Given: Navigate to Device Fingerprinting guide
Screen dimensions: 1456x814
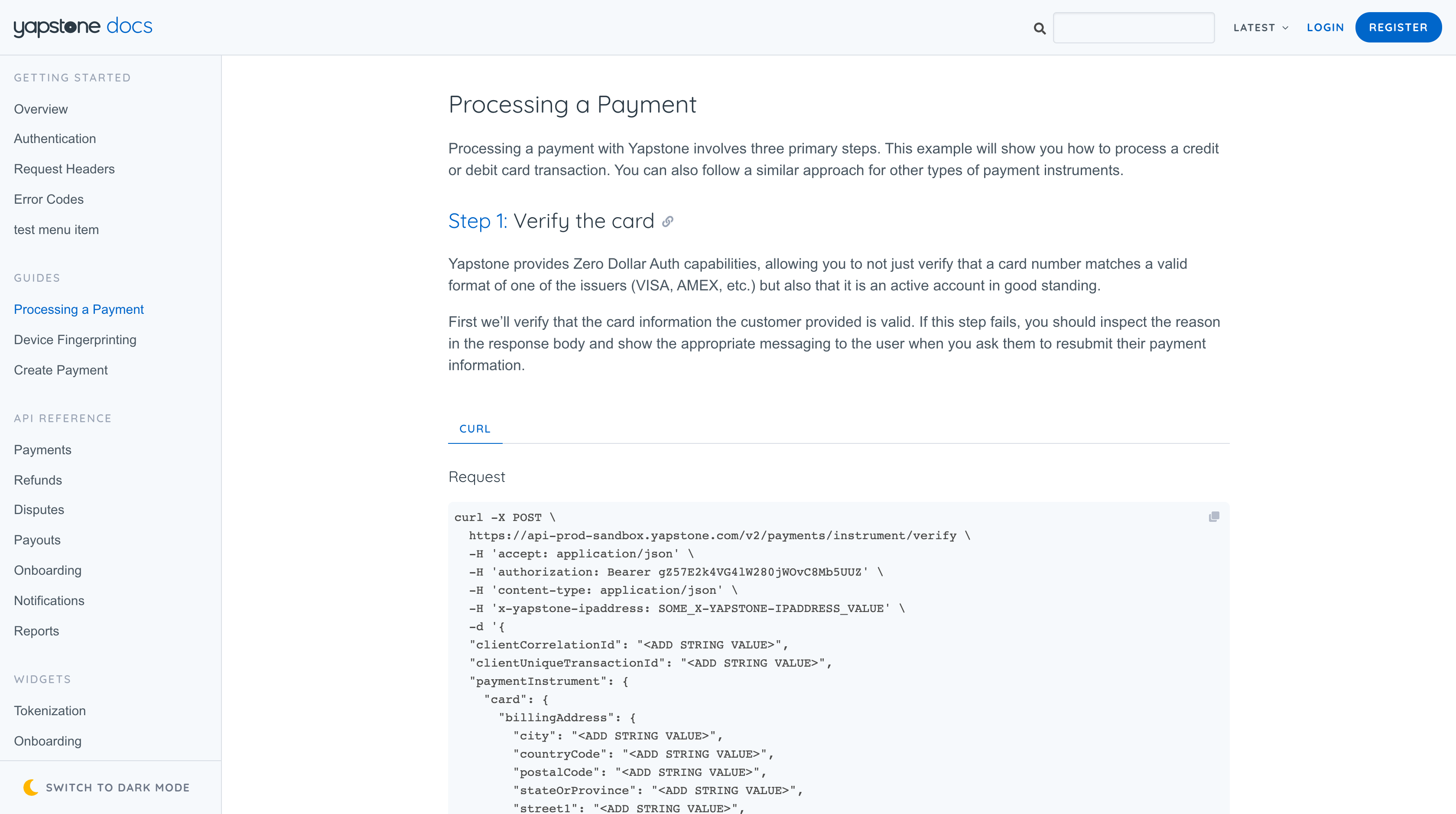Looking at the screenshot, I should pyautogui.click(x=75, y=339).
